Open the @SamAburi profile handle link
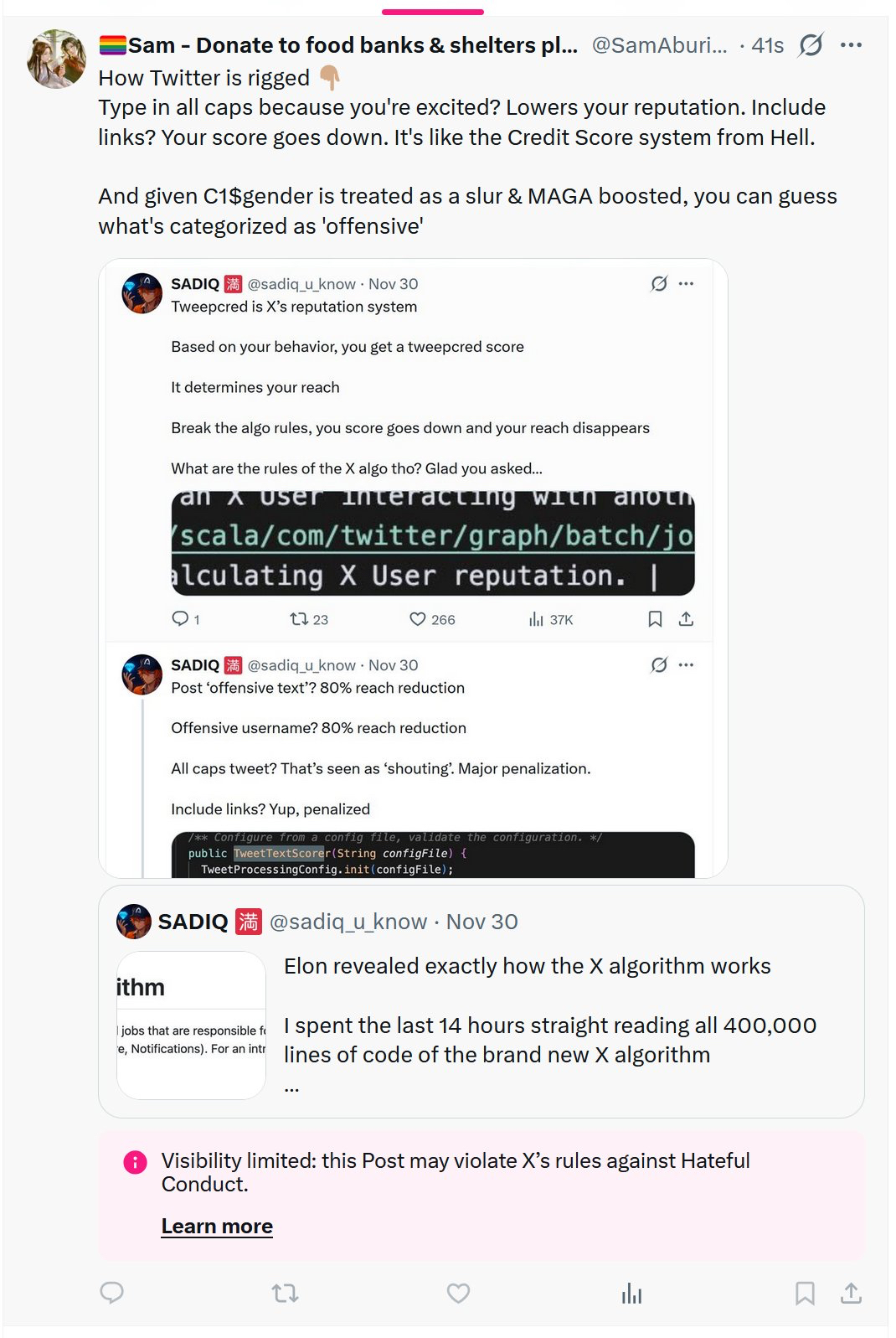Image resolution: width=896 pixels, height=1338 pixels. (x=659, y=45)
